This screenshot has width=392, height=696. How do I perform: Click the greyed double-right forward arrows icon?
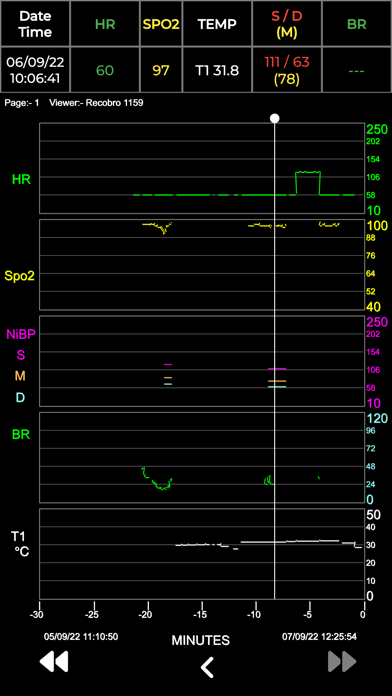point(342,662)
